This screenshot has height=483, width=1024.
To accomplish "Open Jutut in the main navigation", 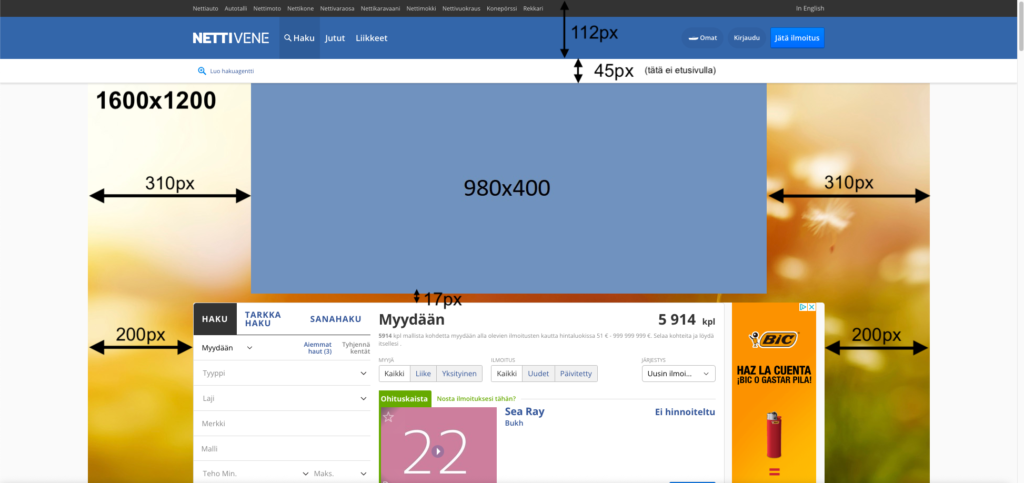I will click(x=335, y=38).
